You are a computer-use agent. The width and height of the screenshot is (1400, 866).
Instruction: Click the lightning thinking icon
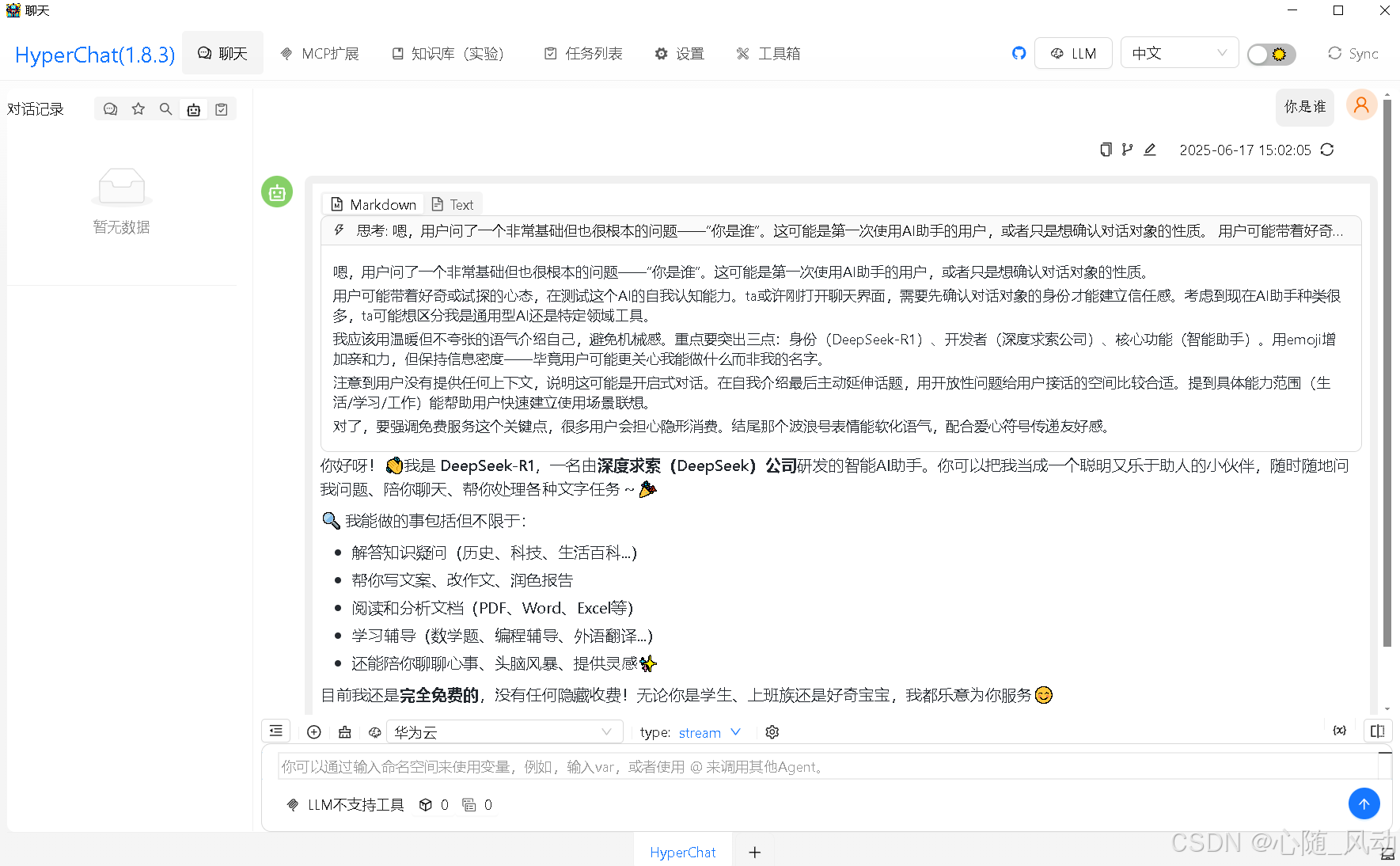[x=339, y=230]
